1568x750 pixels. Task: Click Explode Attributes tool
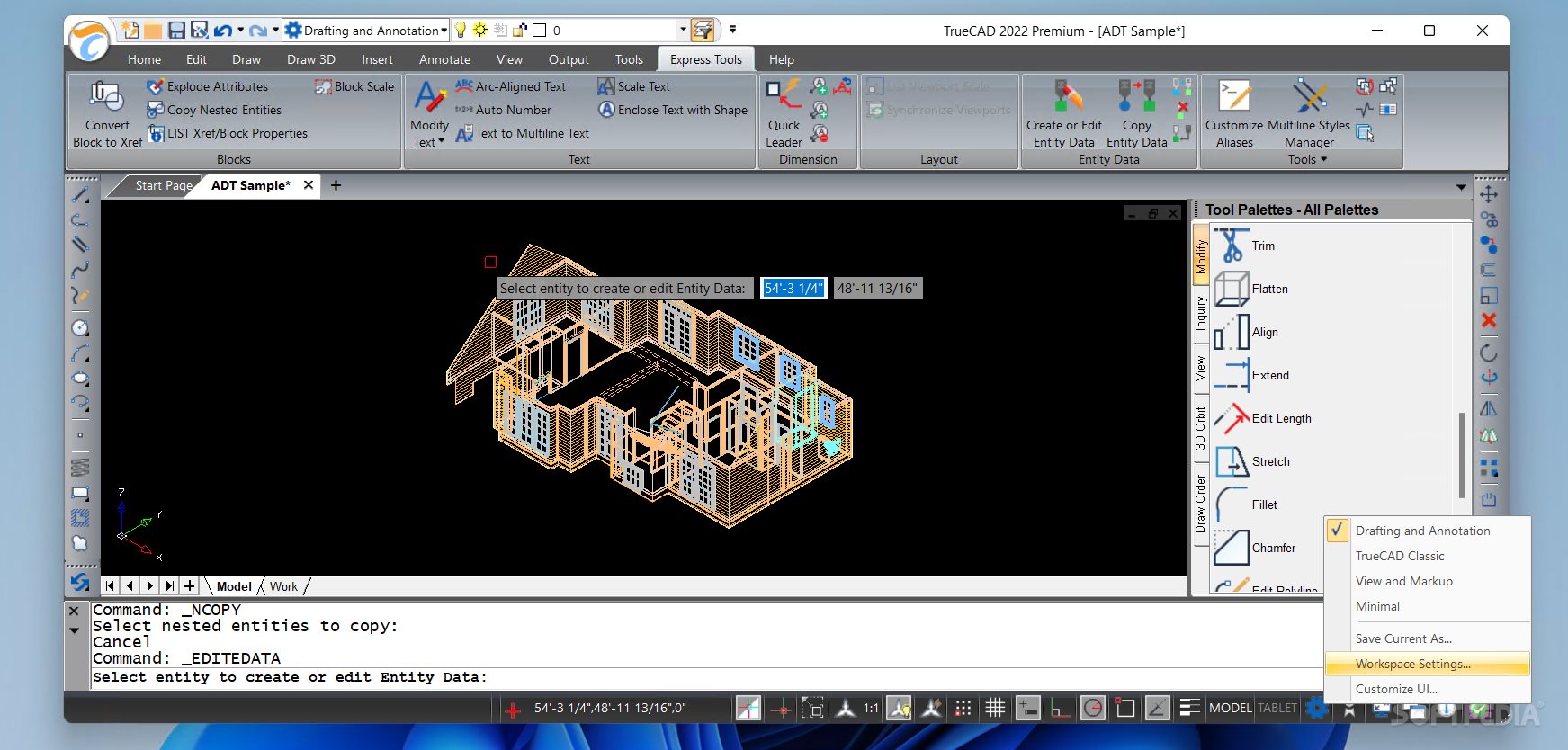tap(208, 86)
